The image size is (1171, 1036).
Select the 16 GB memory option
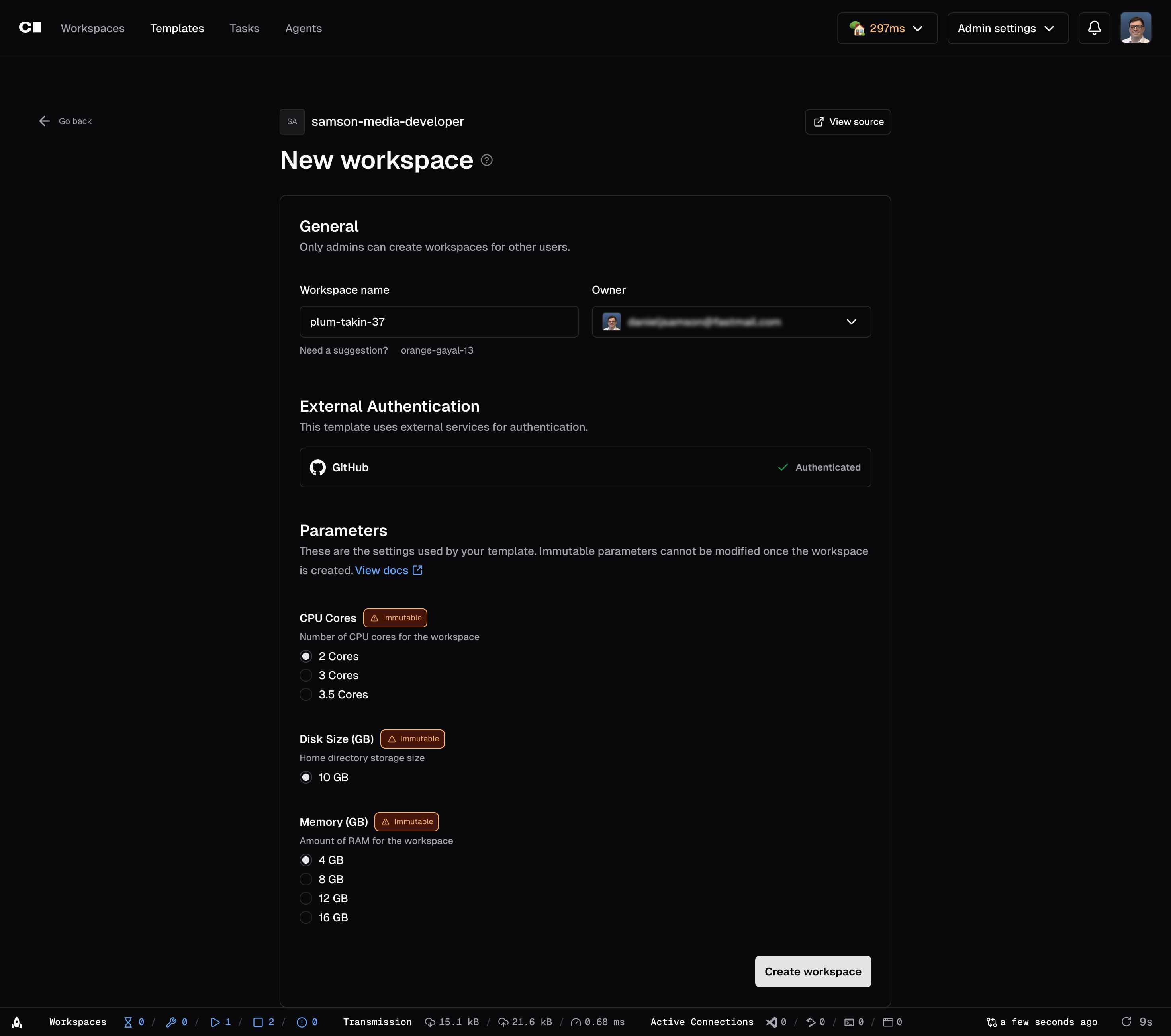(x=306, y=917)
